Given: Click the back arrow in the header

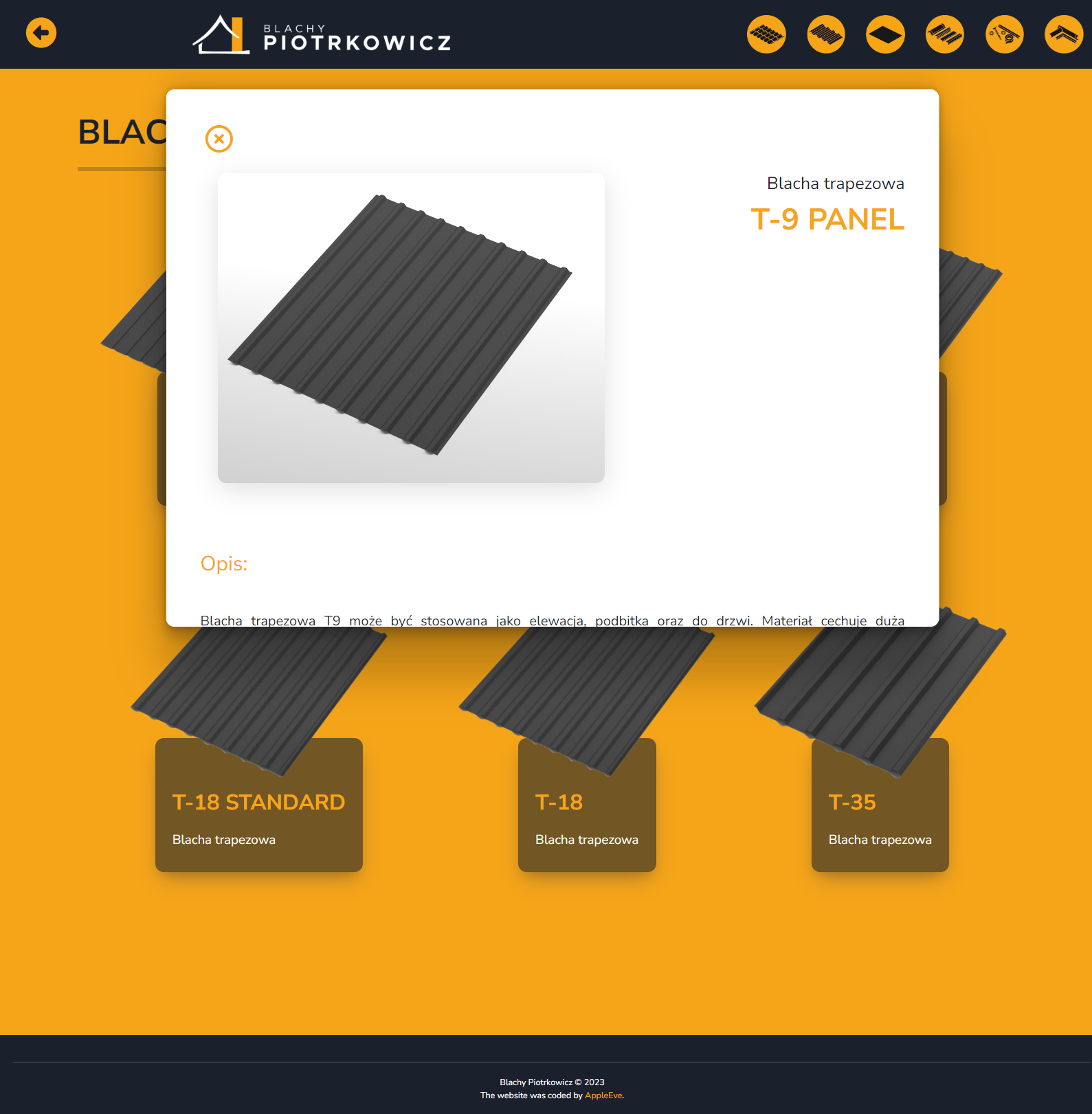Looking at the screenshot, I should pyautogui.click(x=41, y=33).
